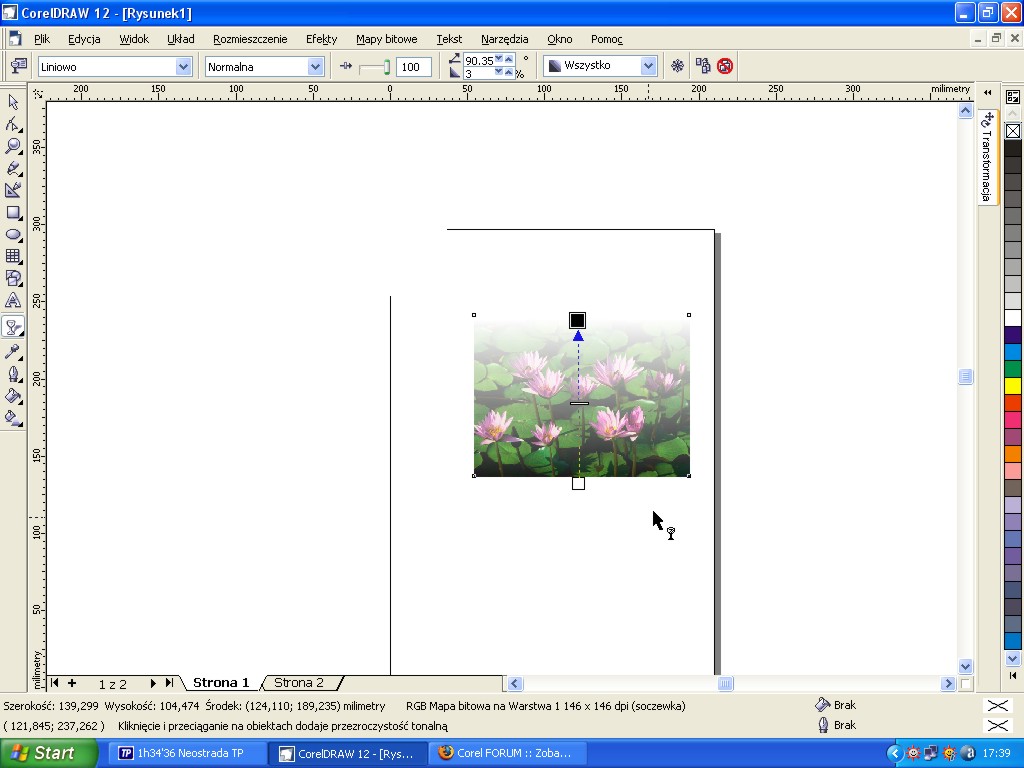1024x768 pixels.
Task: Select the Text tool
Action: click(13, 300)
